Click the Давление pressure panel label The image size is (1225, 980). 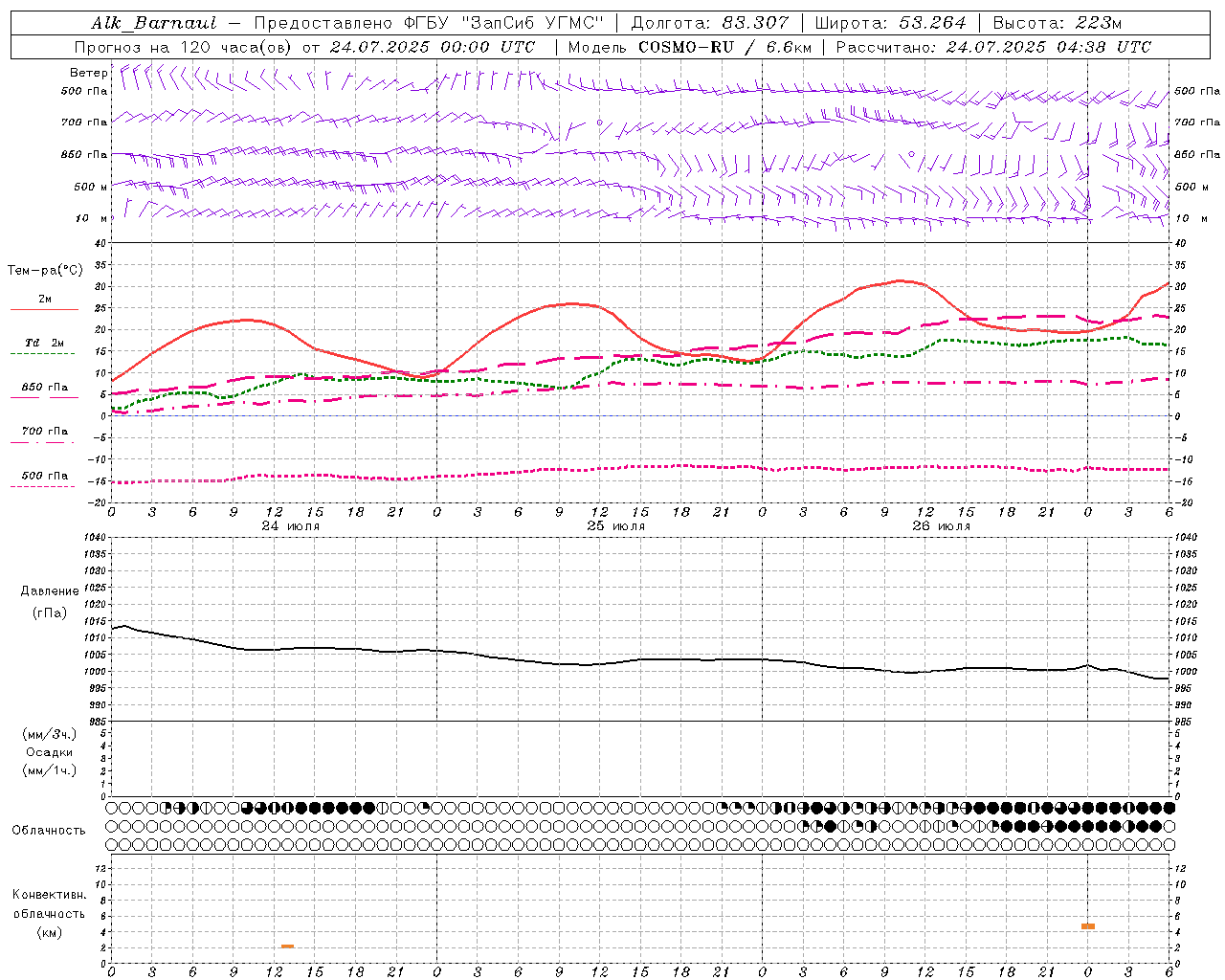pyautogui.click(x=50, y=591)
